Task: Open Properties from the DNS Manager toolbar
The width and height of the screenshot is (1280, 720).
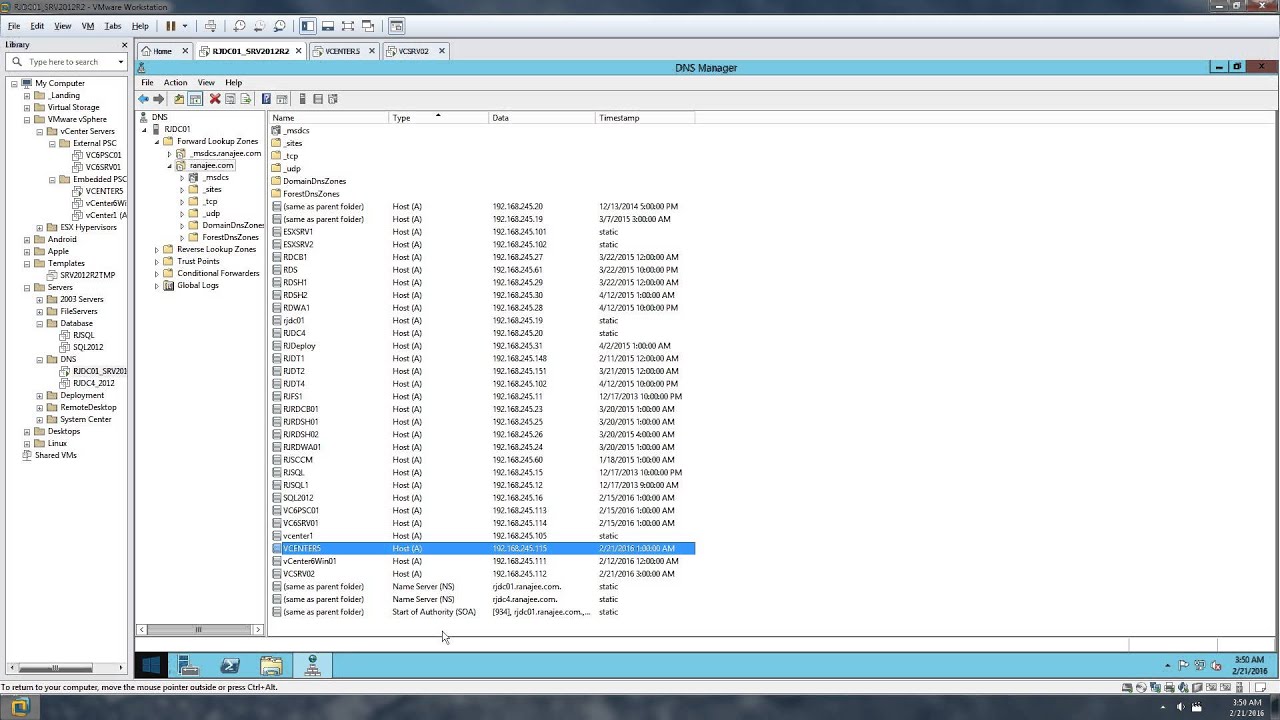Action: [230, 99]
